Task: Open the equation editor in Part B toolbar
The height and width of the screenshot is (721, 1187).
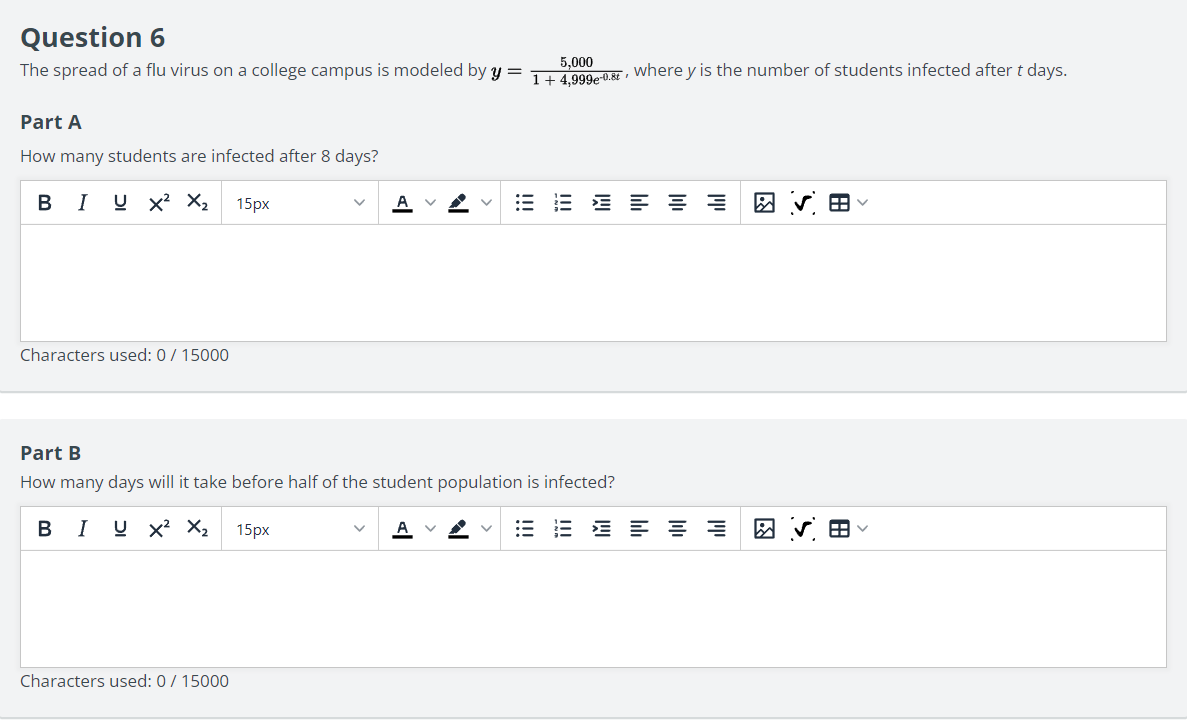Action: tap(802, 528)
